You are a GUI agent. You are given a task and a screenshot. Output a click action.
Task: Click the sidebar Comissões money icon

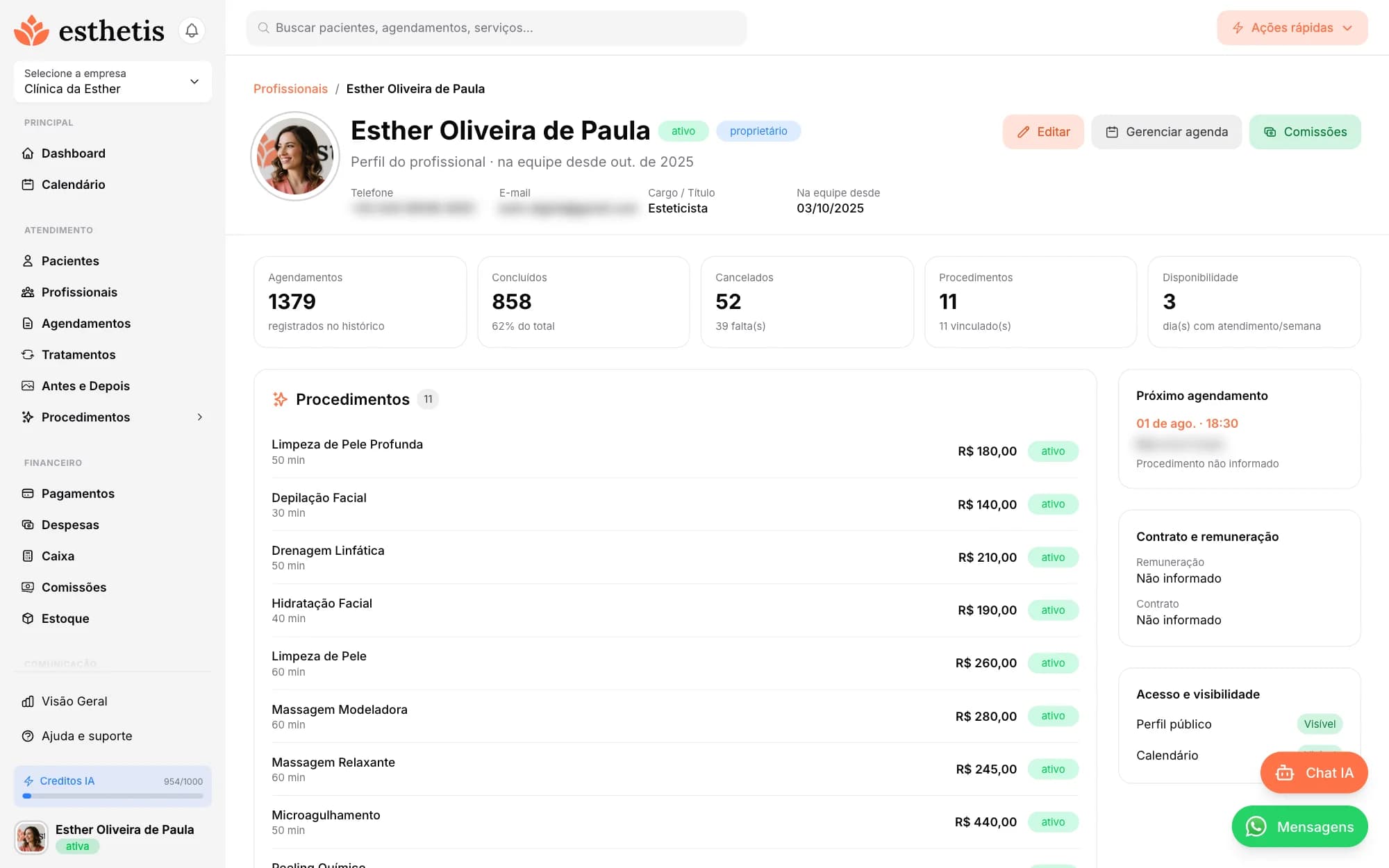[28, 587]
